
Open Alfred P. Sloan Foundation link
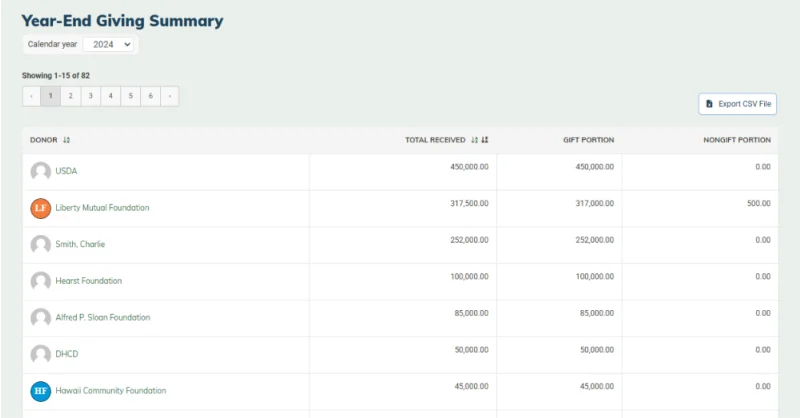[x=103, y=317]
